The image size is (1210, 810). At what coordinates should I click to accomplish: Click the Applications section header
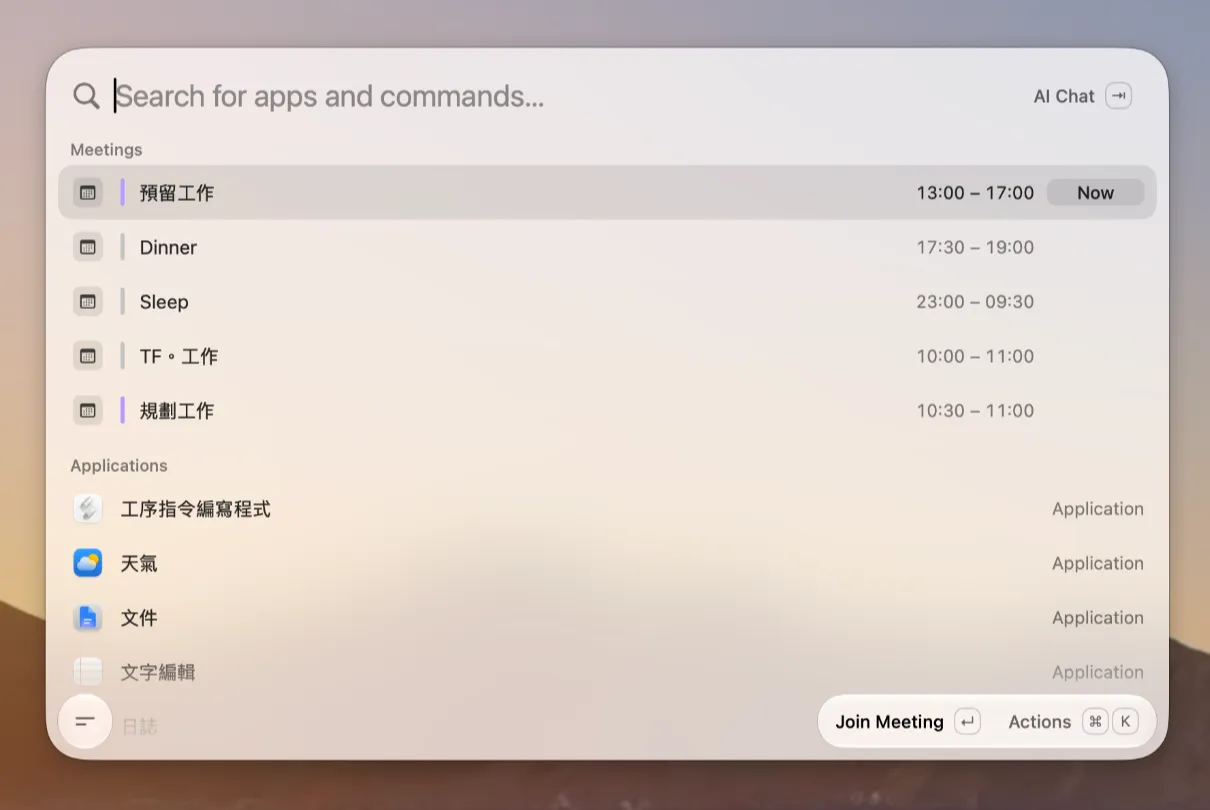point(119,466)
